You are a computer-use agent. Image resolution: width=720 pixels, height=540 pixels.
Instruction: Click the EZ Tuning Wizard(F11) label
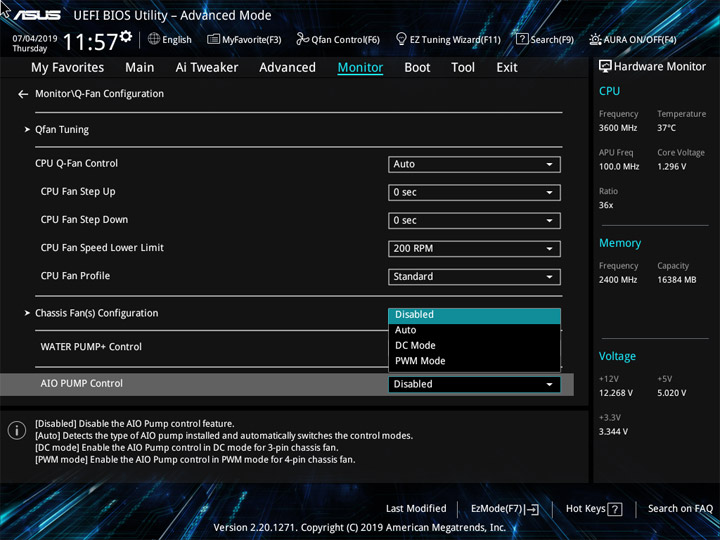(x=455, y=40)
